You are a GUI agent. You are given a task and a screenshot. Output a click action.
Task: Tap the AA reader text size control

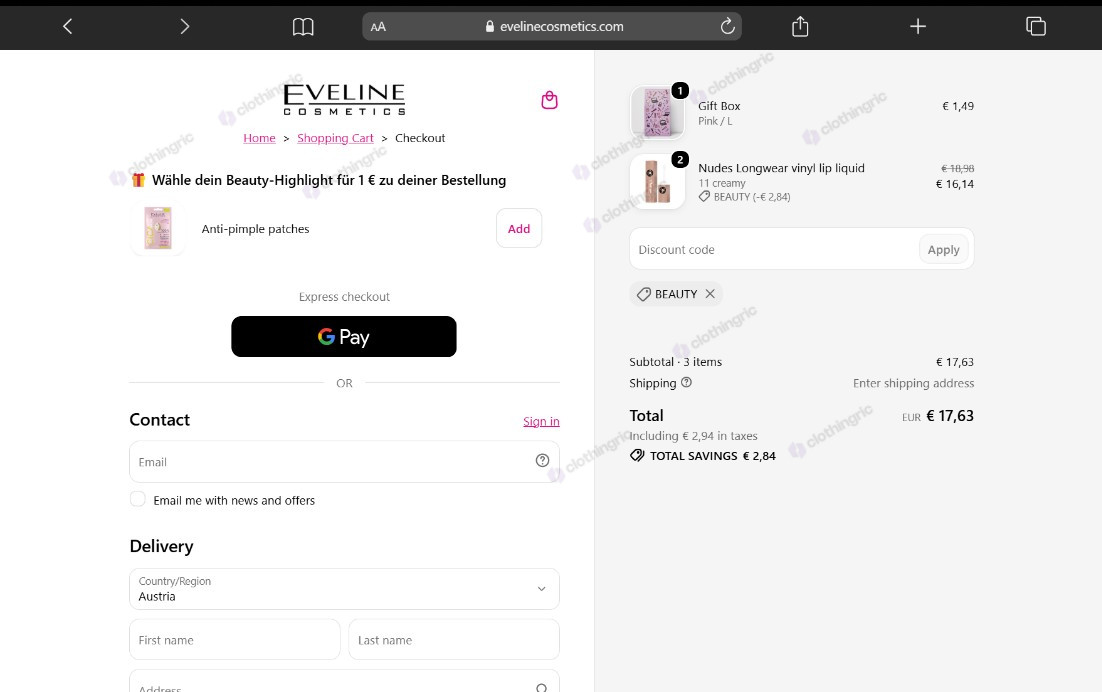click(x=378, y=27)
